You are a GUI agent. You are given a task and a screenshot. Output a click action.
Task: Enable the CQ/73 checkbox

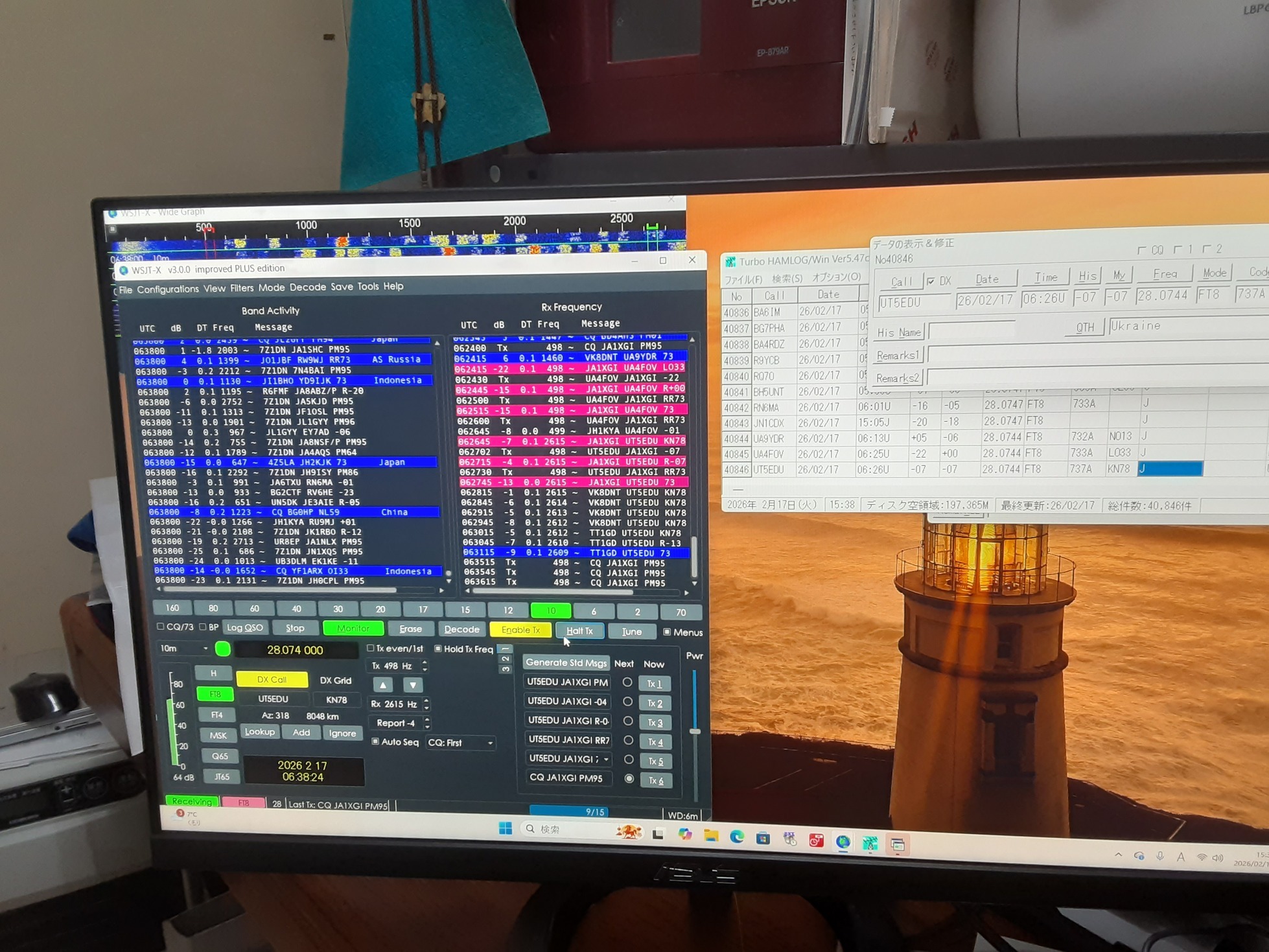pyautogui.click(x=161, y=627)
